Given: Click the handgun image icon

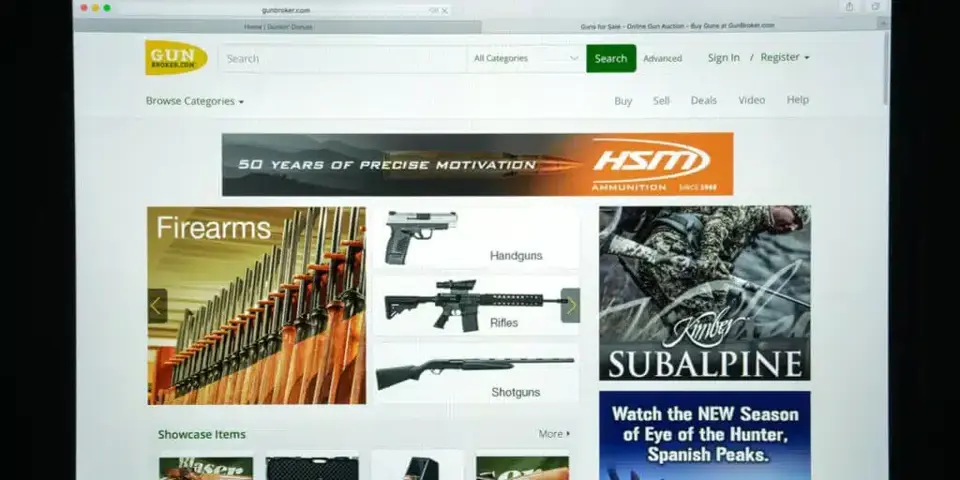Looking at the screenshot, I should coord(421,235).
